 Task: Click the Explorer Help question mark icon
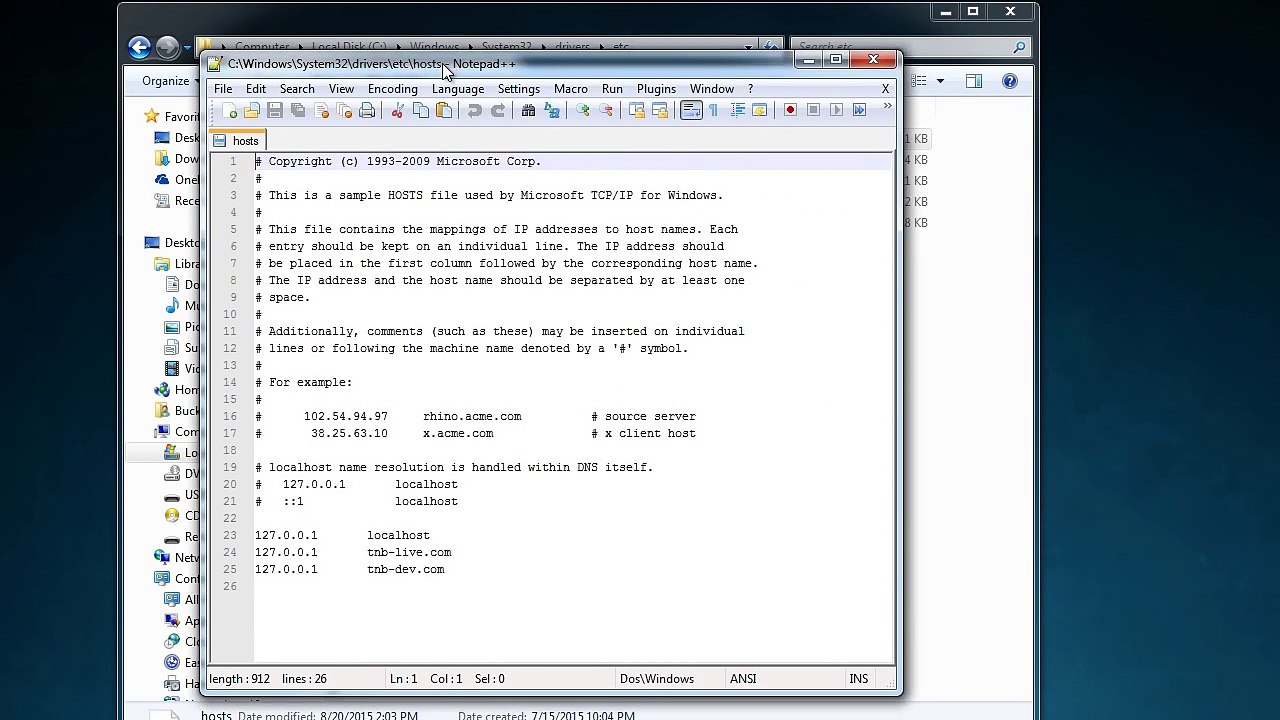click(x=1010, y=81)
